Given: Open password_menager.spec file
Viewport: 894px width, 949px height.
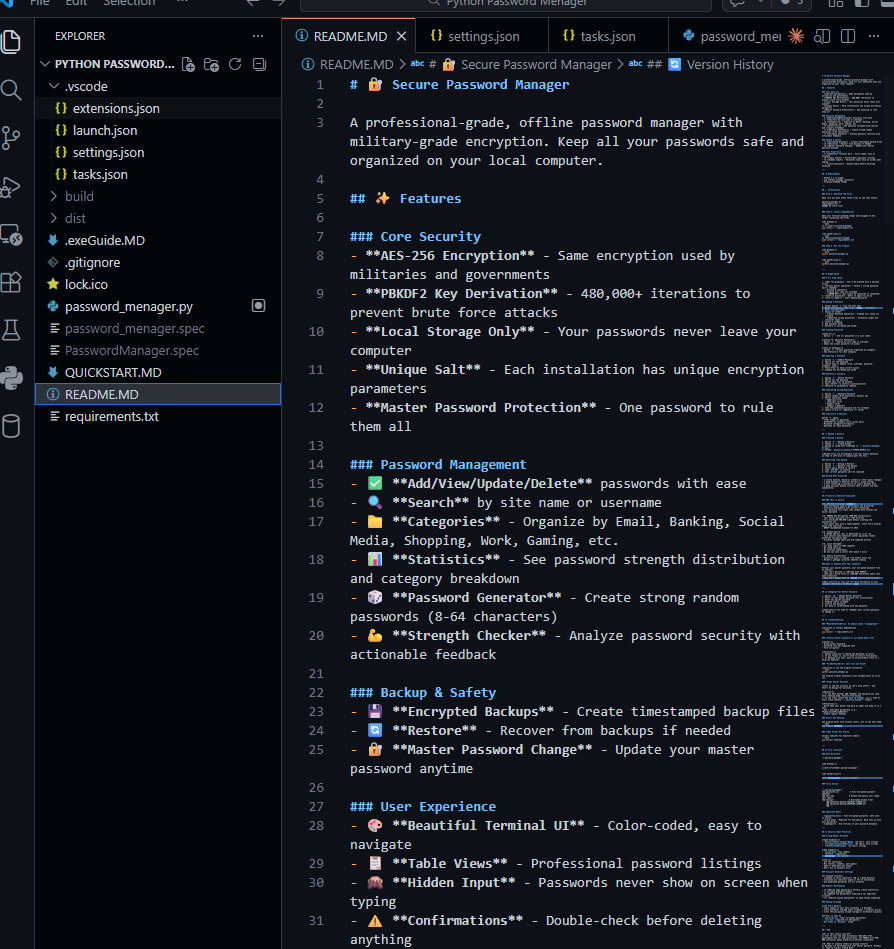Looking at the screenshot, I should click(x=158, y=328).
